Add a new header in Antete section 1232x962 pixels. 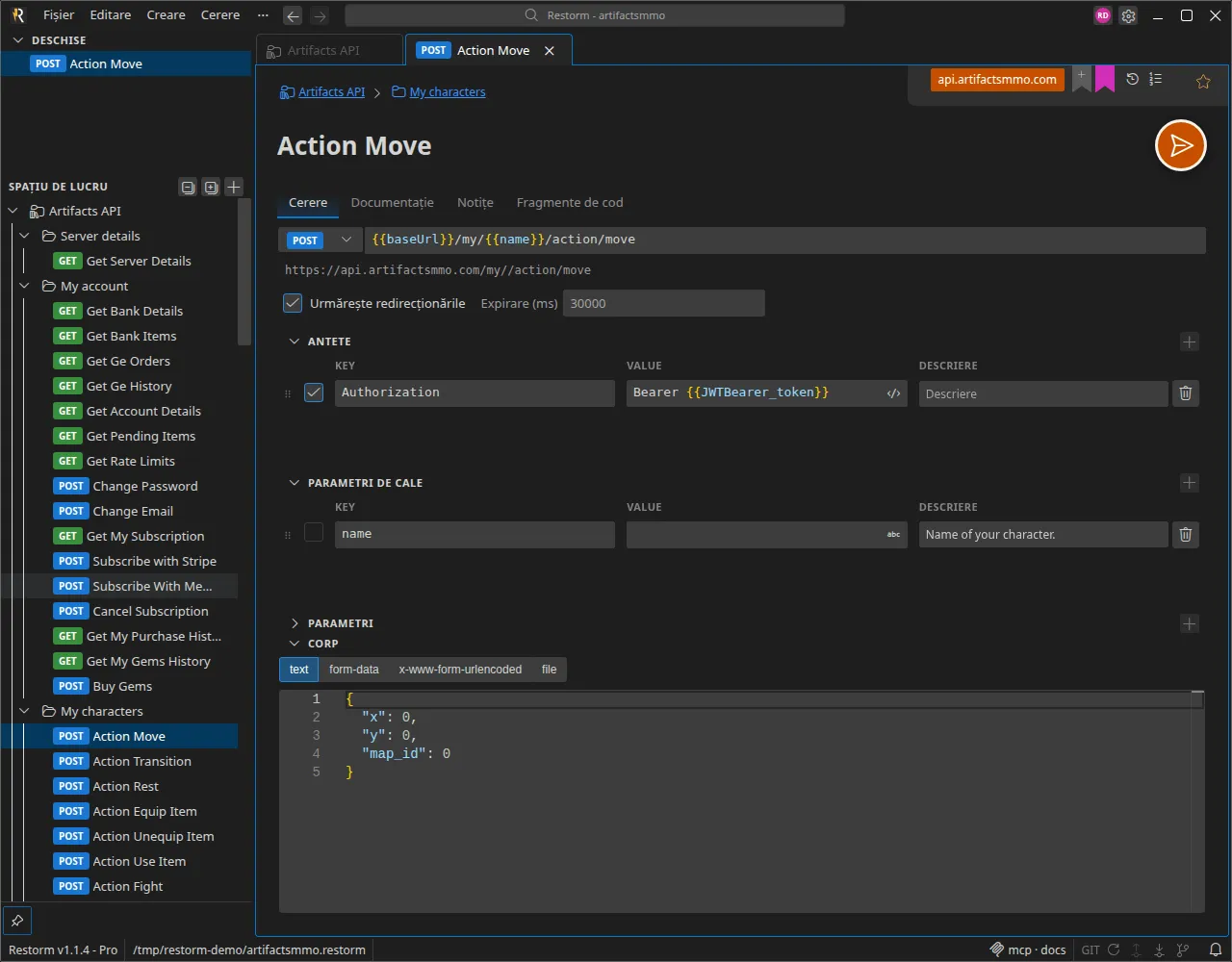click(x=1190, y=342)
